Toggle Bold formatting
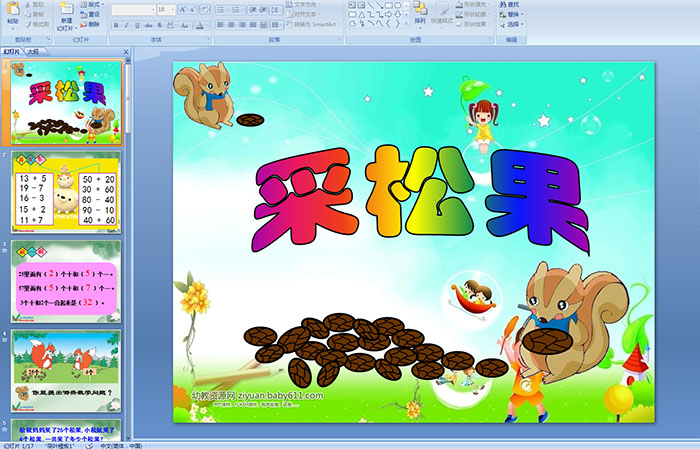700x449 pixels. [x=116, y=25]
